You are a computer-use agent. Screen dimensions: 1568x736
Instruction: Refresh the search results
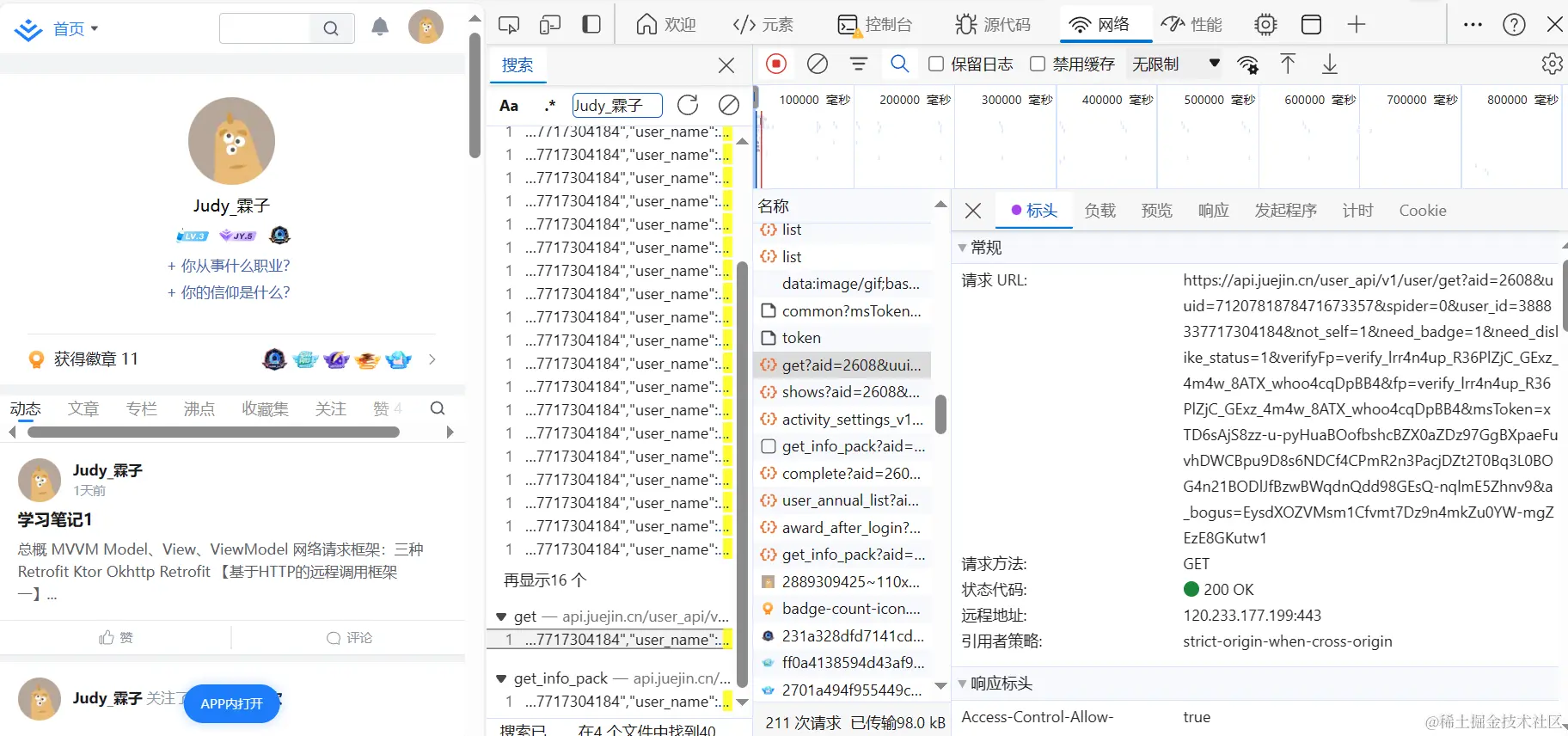[x=688, y=105]
